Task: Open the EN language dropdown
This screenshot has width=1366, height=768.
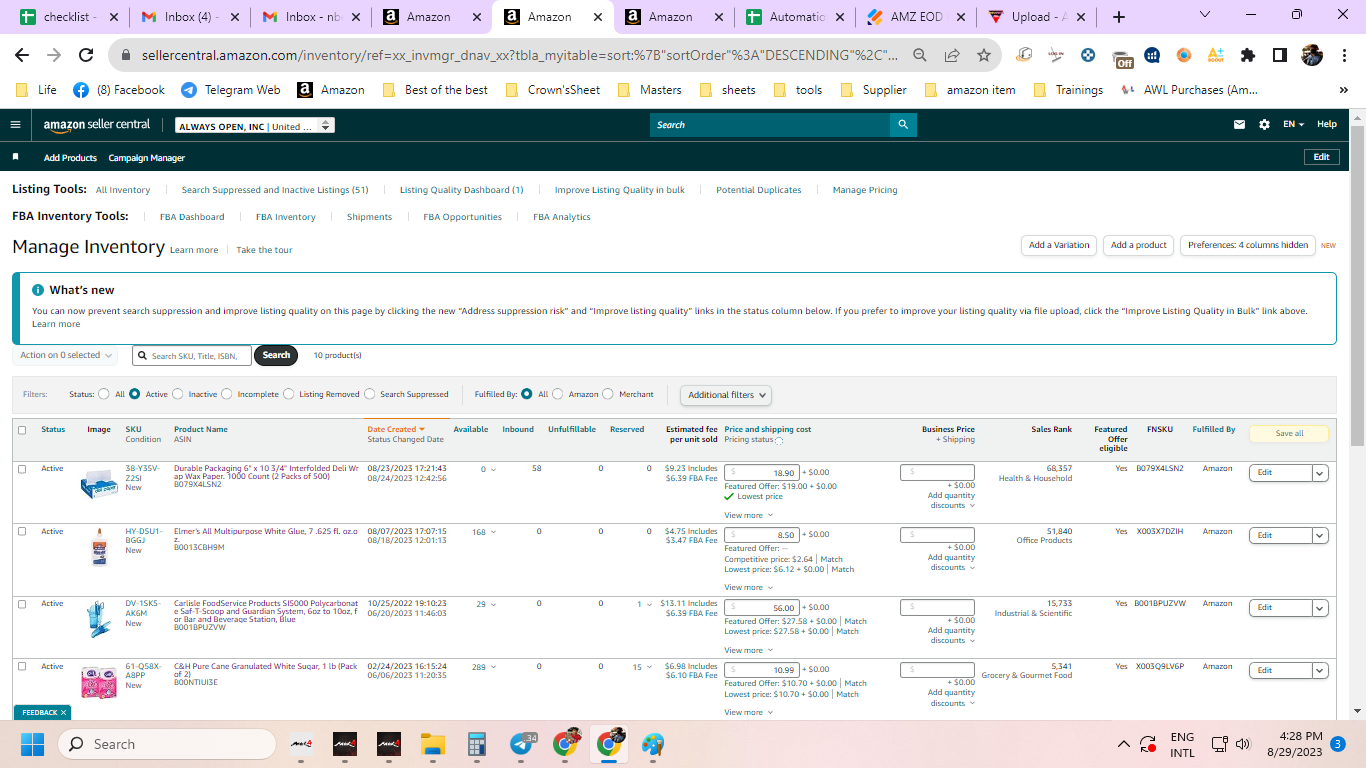Action: pos(1293,125)
